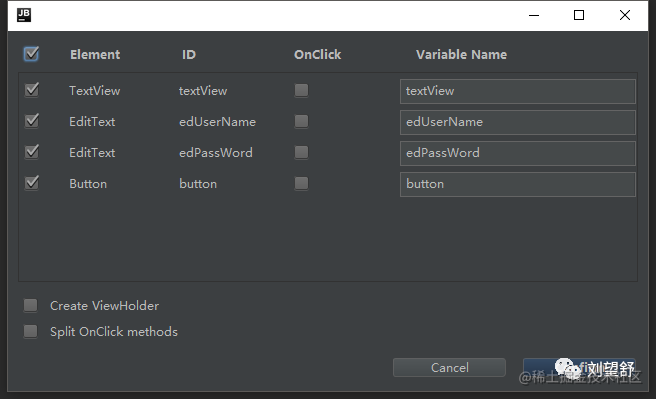Select the Button element label
656x399 pixels.
(x=88, y=184)
